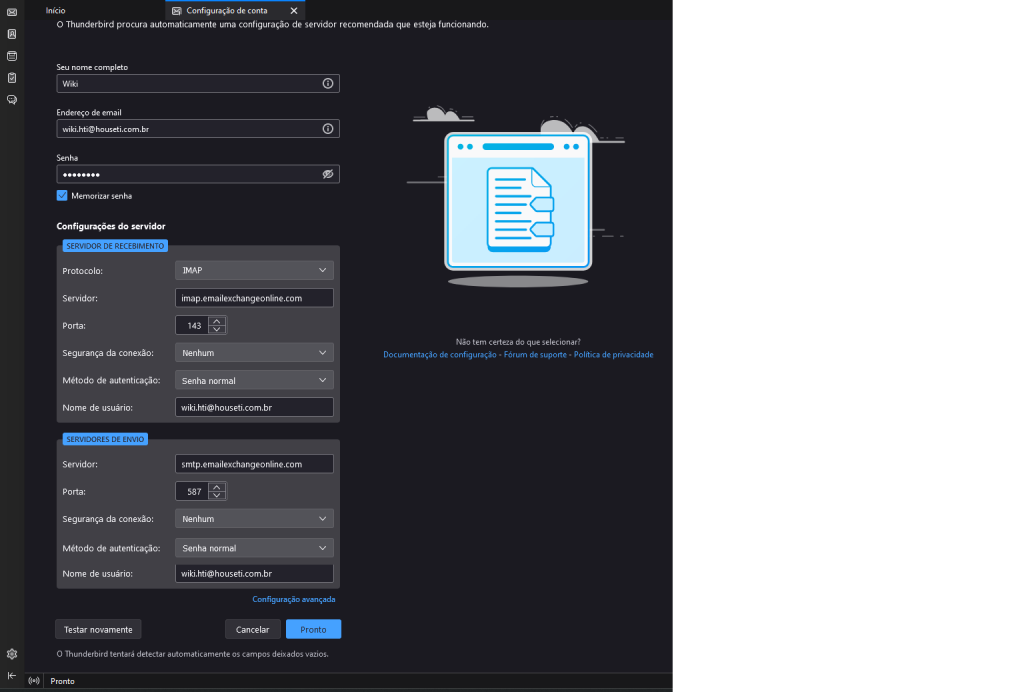Image resolution: width=1024 pixels, height=692 pixels.
Task: Click the incoming port number field
Action: click(193, 325)
